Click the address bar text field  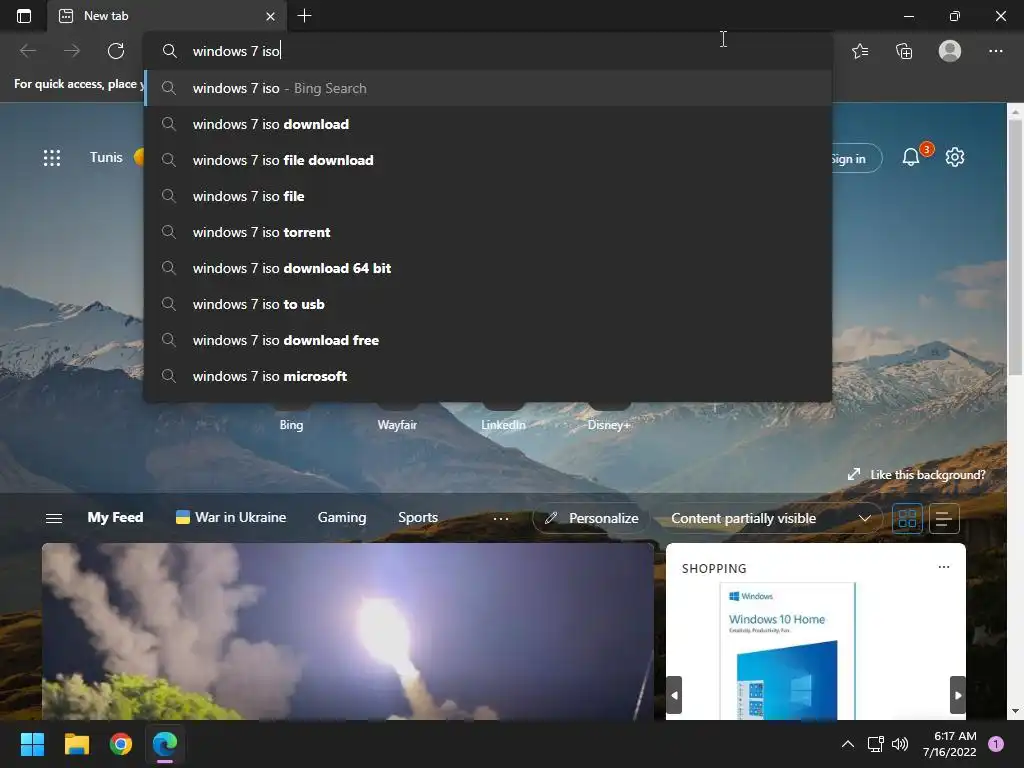(488, 51)
